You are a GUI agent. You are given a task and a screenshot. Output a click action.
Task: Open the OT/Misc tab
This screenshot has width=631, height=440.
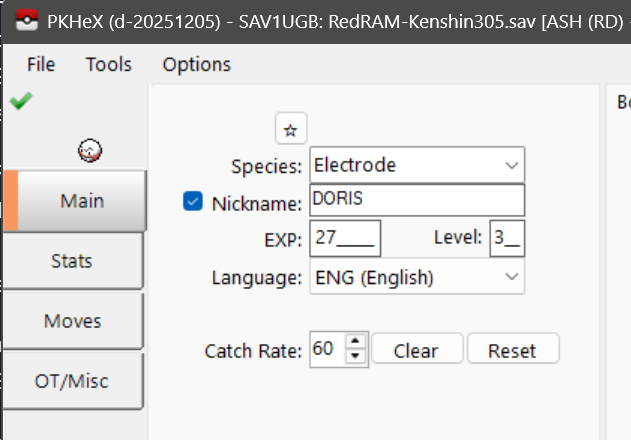(72, 381)
